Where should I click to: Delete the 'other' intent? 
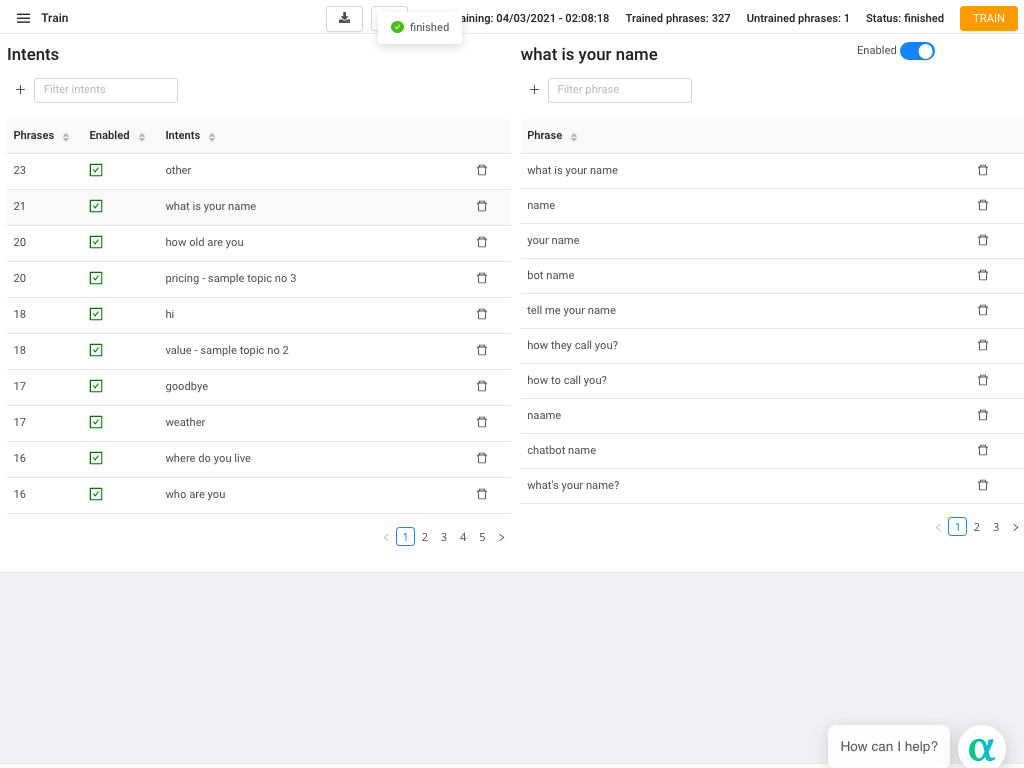point(482,171)
